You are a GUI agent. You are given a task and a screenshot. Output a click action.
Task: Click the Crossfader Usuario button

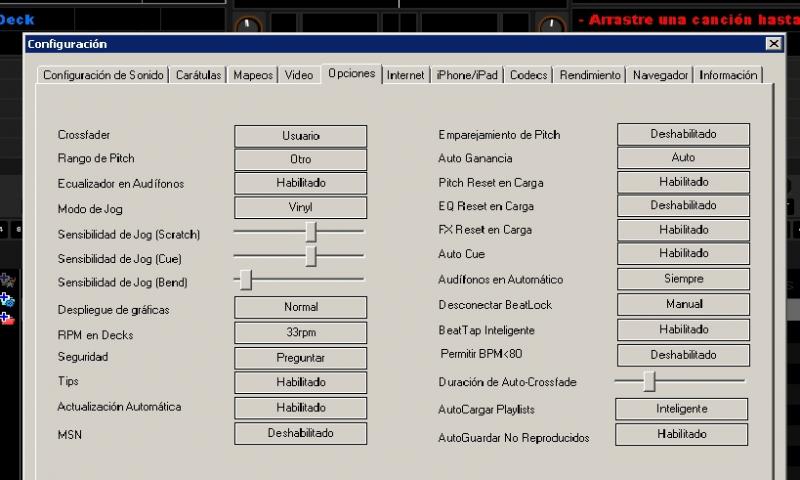tap(301, 136)
